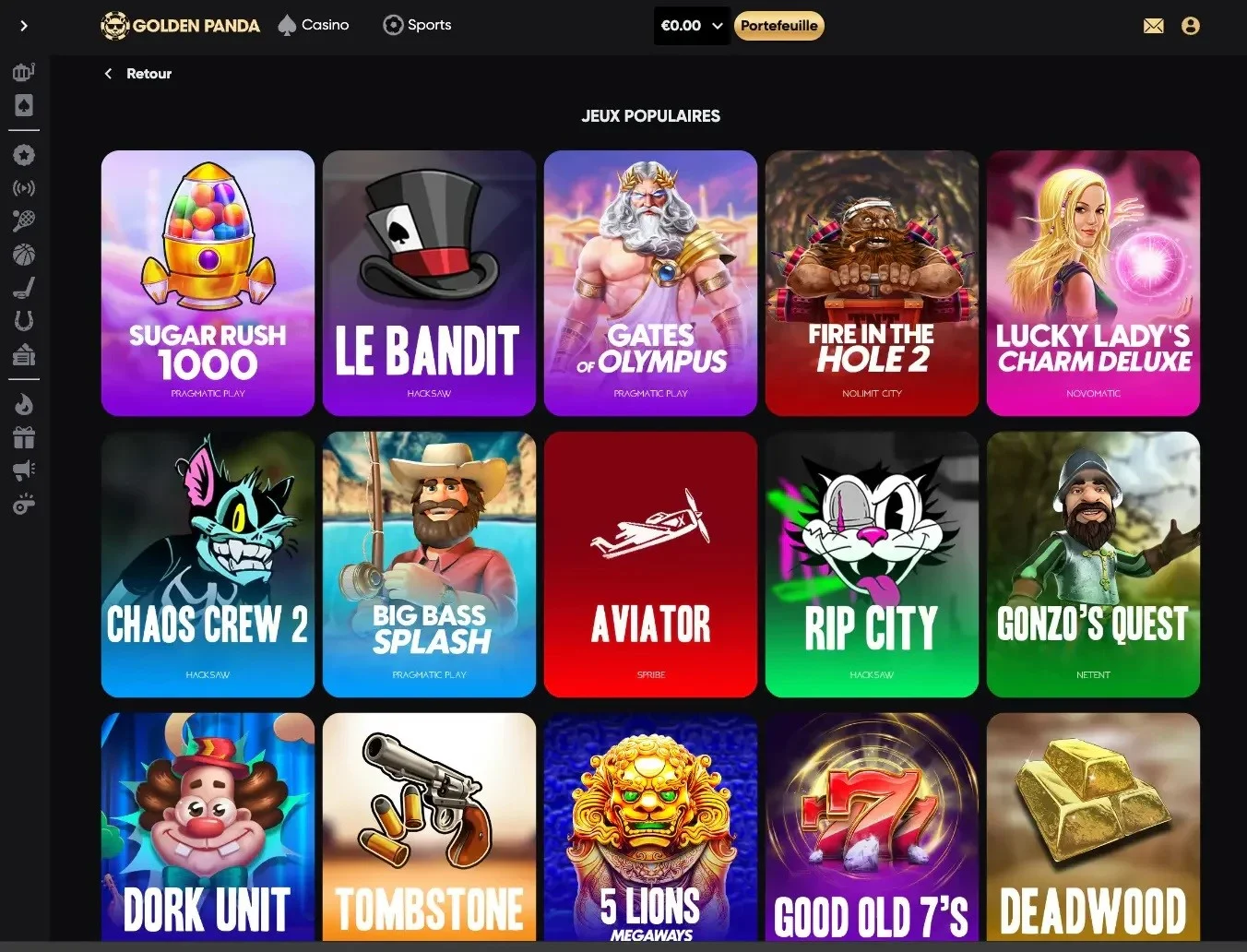The width and height of the screenshot is (1247, 952).
Task: Select the basketball icon in sidebar
Action: click(24, 255)
